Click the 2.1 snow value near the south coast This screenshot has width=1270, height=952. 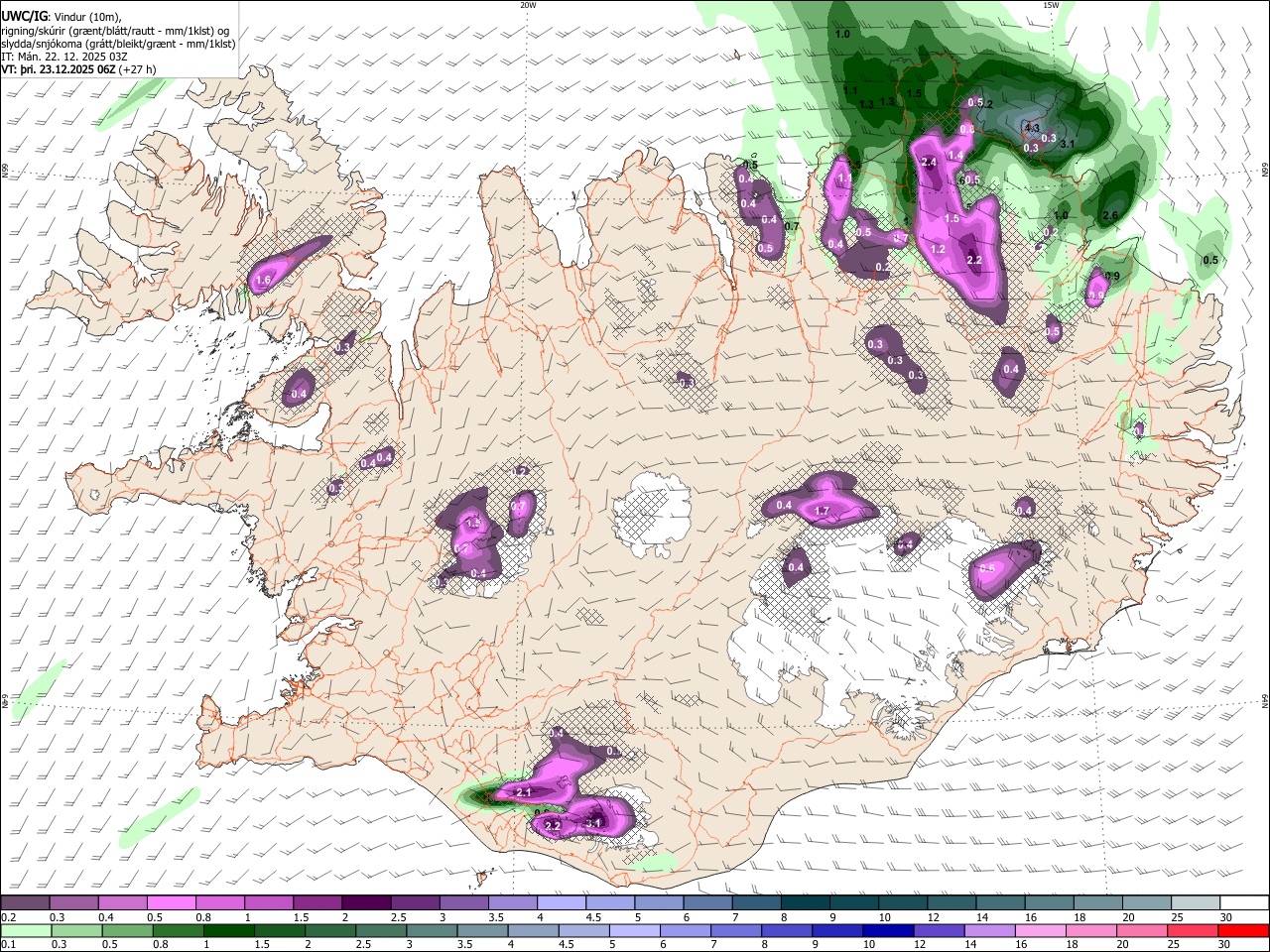pyautogui.click(x=525, y=792)
